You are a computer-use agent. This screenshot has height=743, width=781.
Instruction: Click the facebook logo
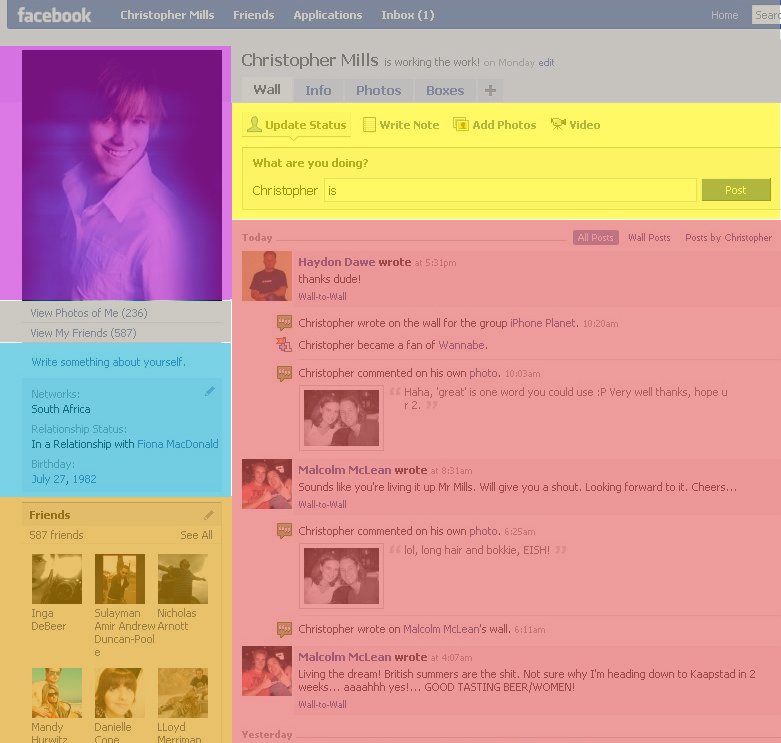[x=54, y=15]
